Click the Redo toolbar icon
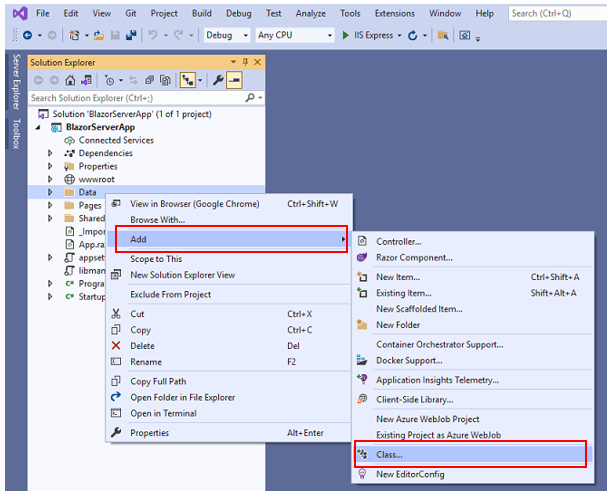This screenshot has height=496, width=607. point(178,36)
